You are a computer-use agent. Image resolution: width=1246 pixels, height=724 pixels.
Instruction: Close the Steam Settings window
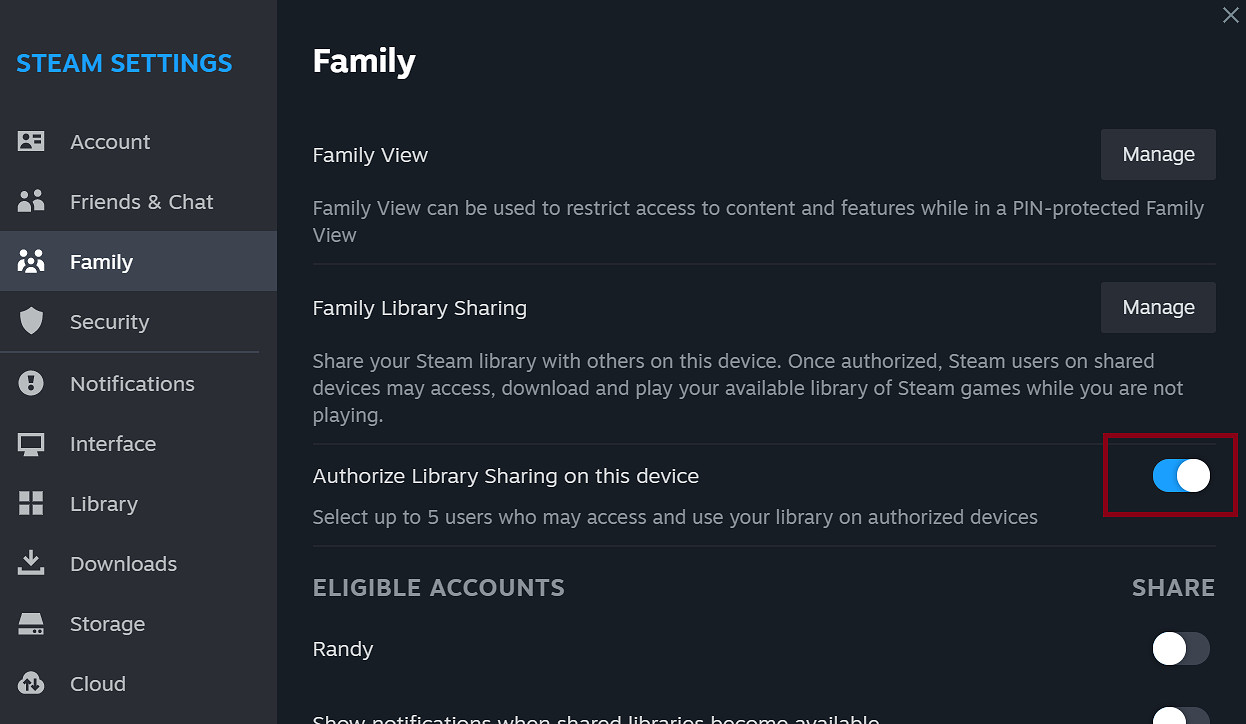[1230, 15]
